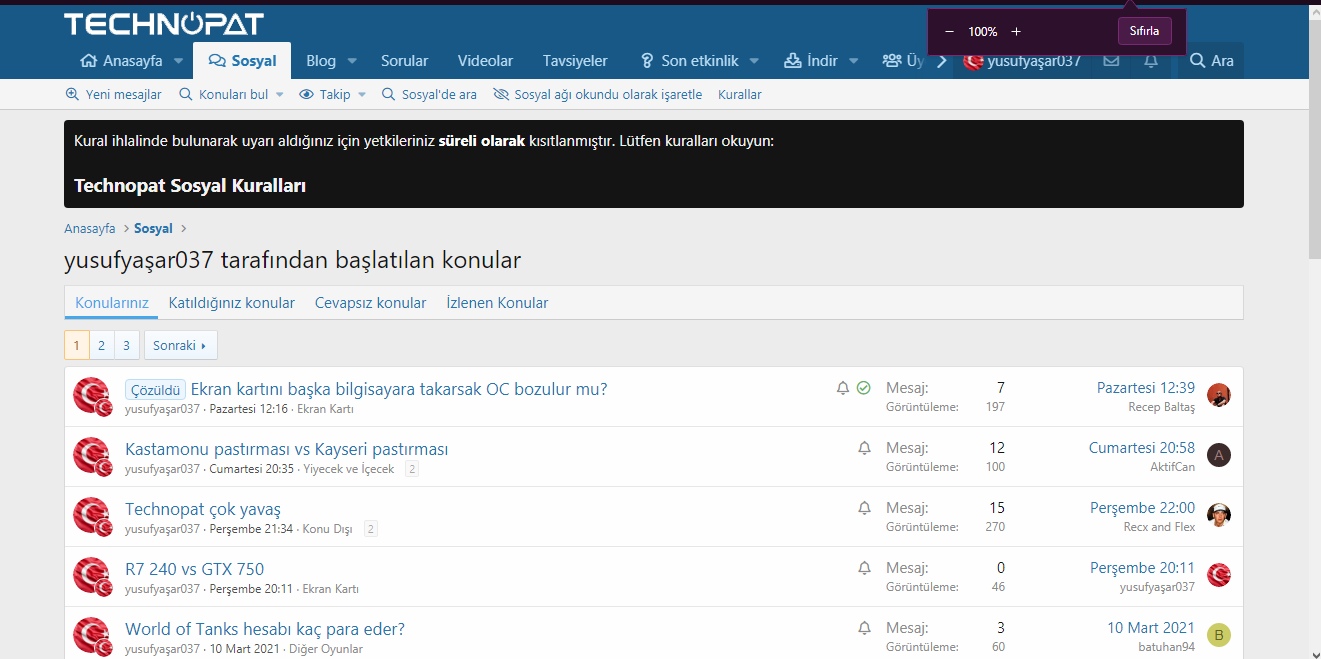Switch to İzlenen Konular tab
Viewport: 1321px width, 659px height.
pyautogui.click(x=497, y=303)
